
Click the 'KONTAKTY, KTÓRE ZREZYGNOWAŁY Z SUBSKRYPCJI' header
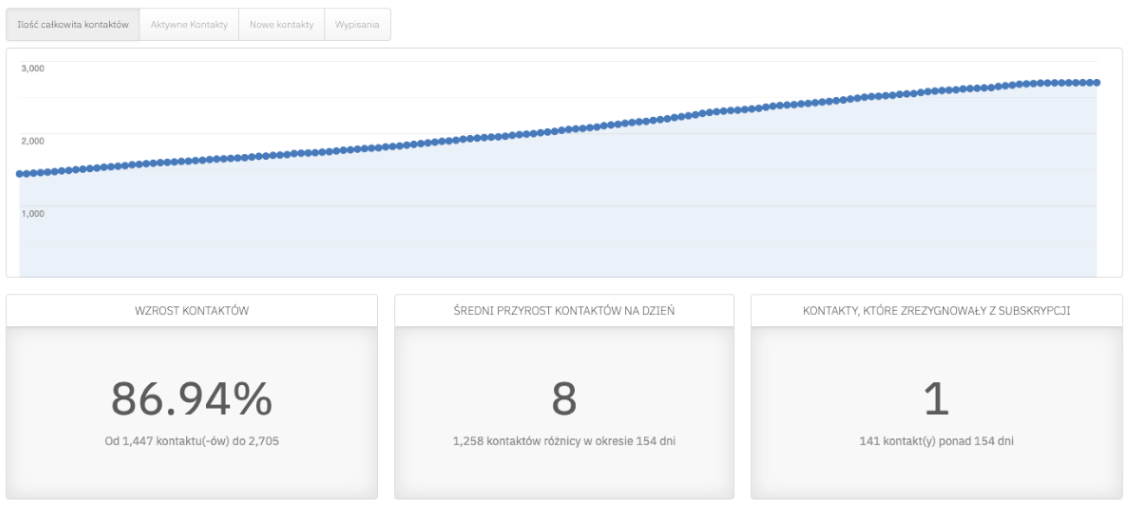tap(936, 311)
